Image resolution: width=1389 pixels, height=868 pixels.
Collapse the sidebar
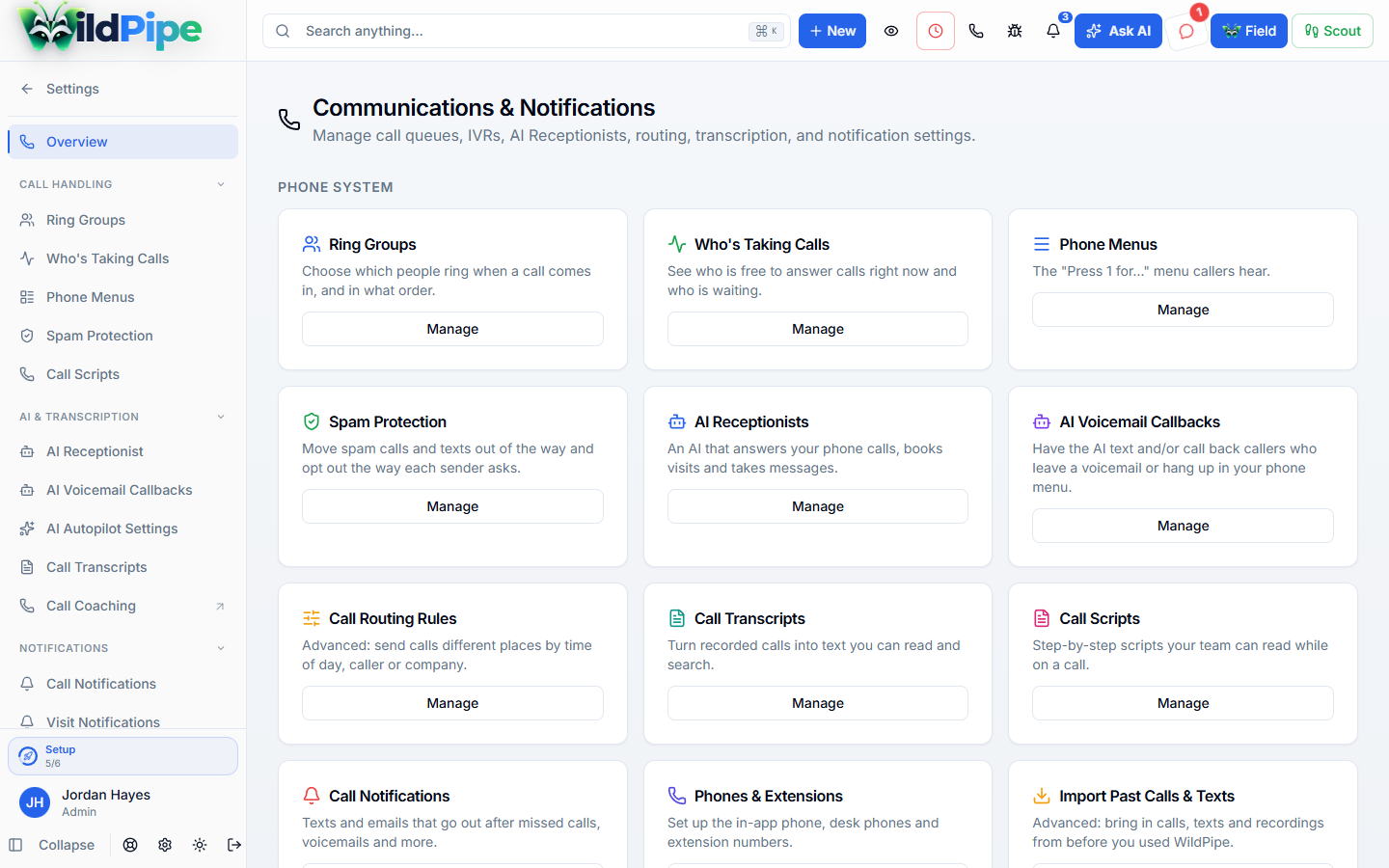(x=52, y=845)
